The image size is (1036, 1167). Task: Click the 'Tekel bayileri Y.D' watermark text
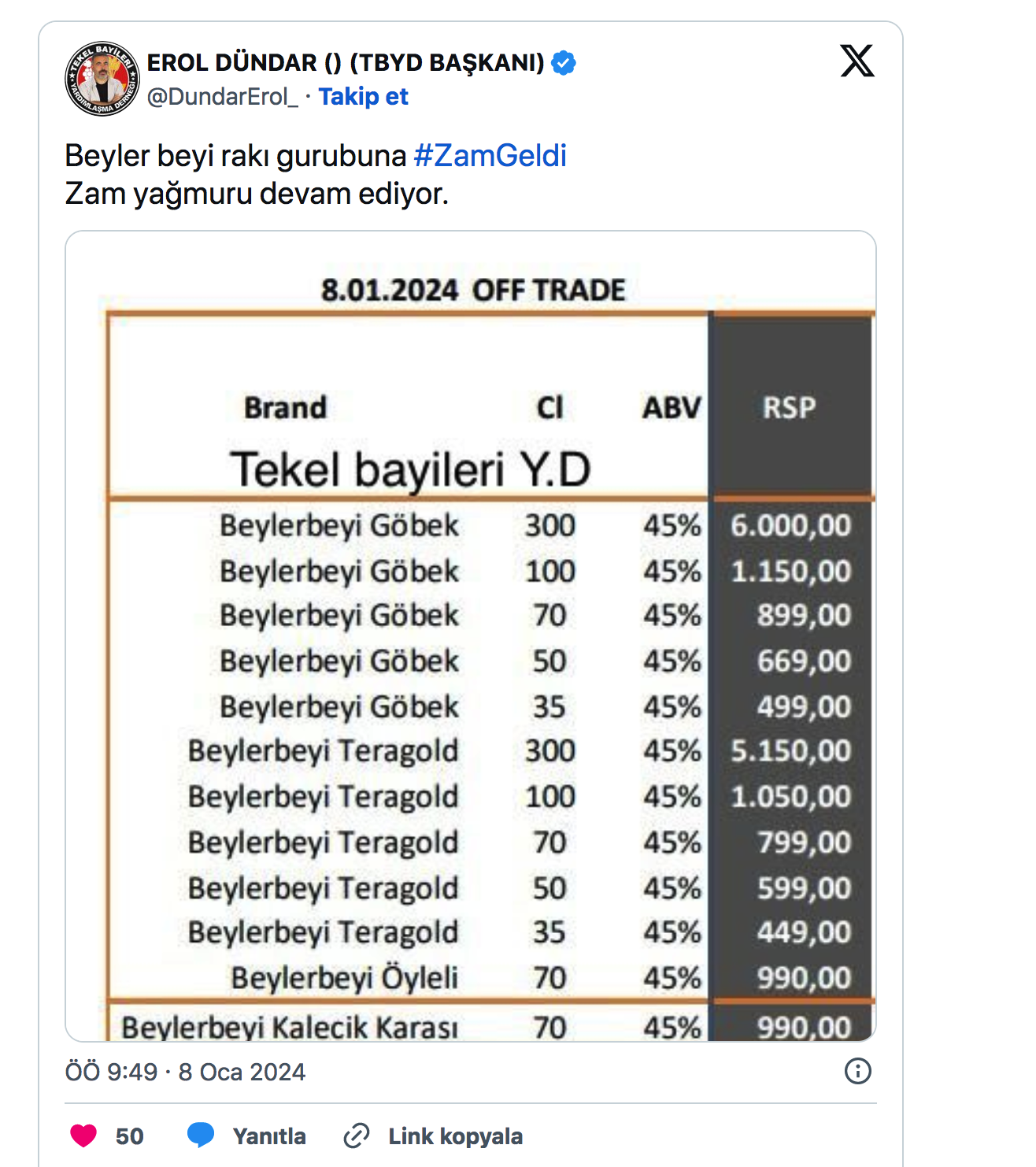click(410, 470)
